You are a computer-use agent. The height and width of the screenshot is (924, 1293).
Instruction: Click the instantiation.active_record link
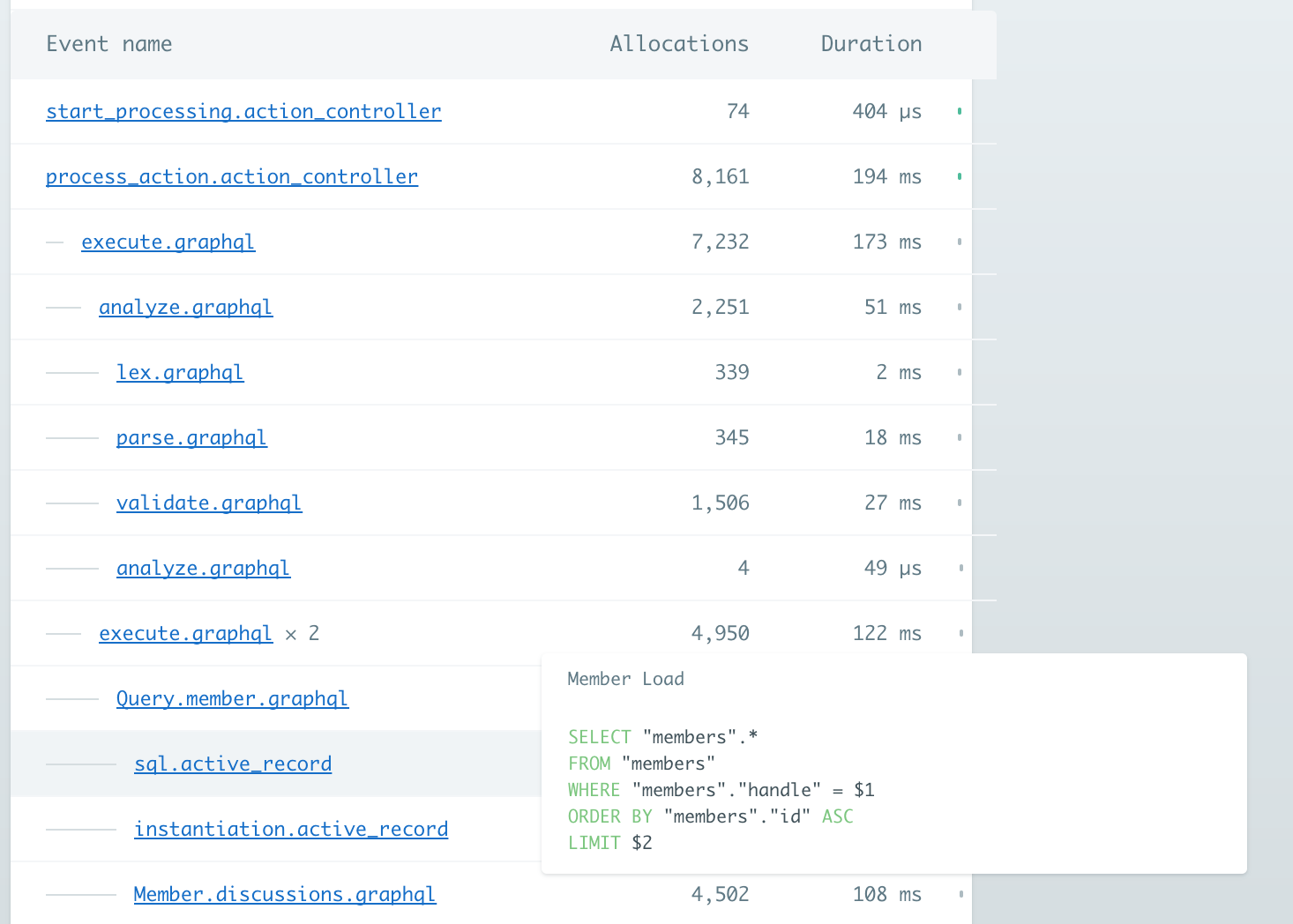pyautogui.click(x=291, y=830)
